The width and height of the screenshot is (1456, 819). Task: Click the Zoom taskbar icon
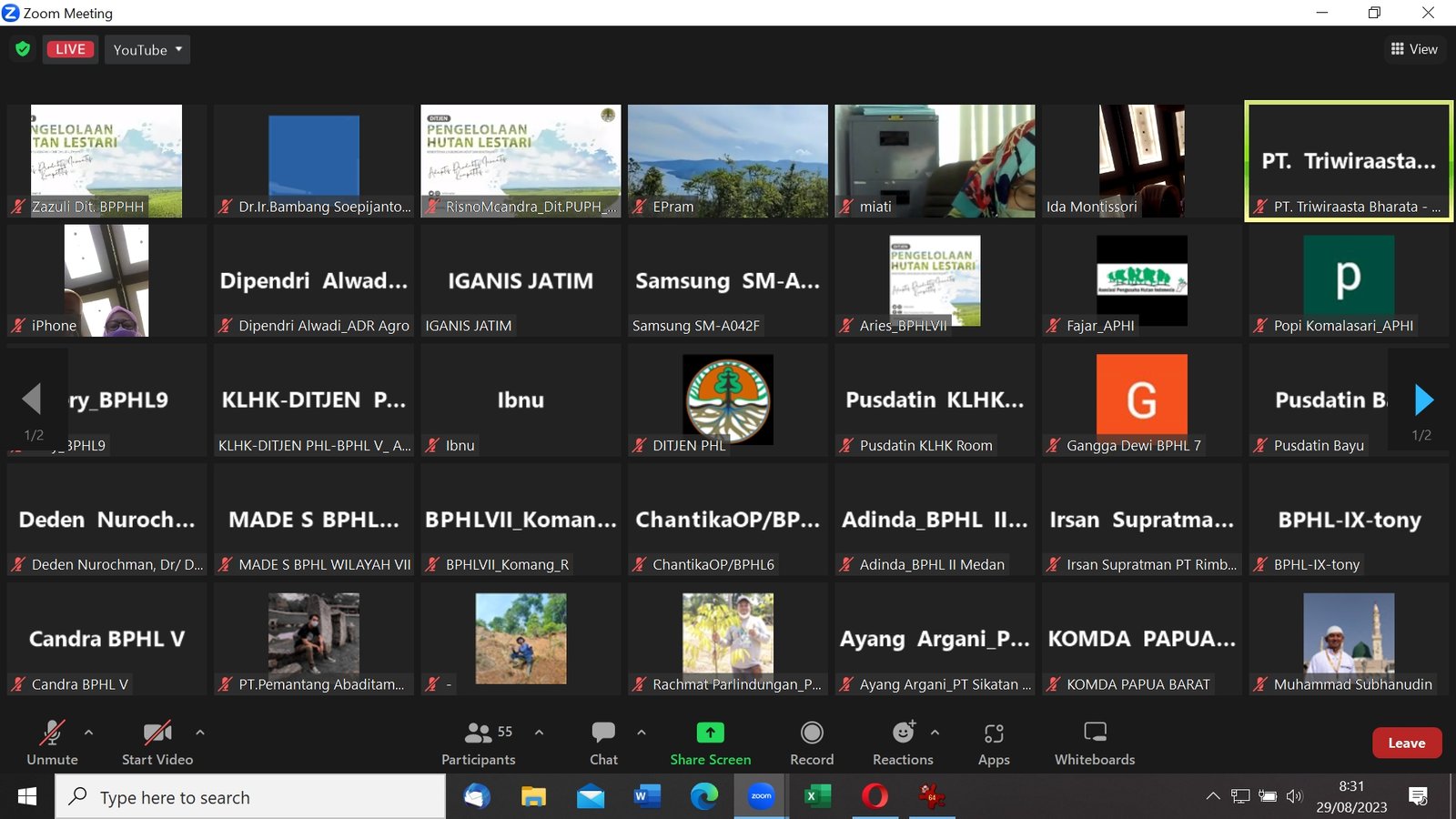pos(761,796)
